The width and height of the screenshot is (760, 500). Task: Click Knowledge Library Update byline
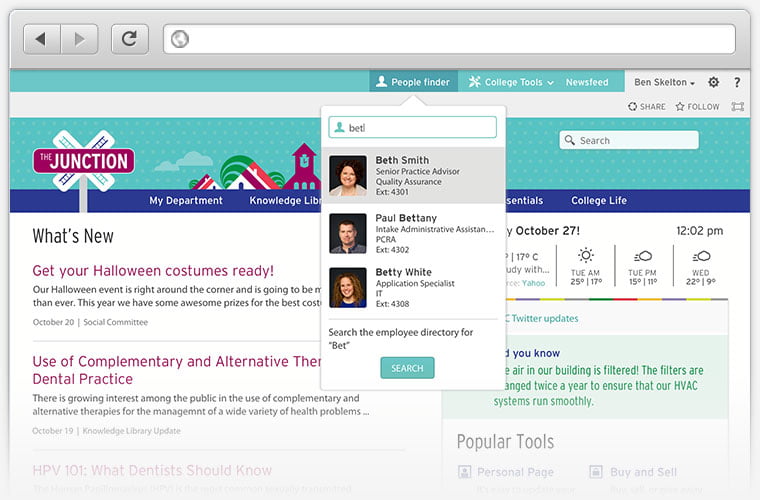click(x=131, y=431)
